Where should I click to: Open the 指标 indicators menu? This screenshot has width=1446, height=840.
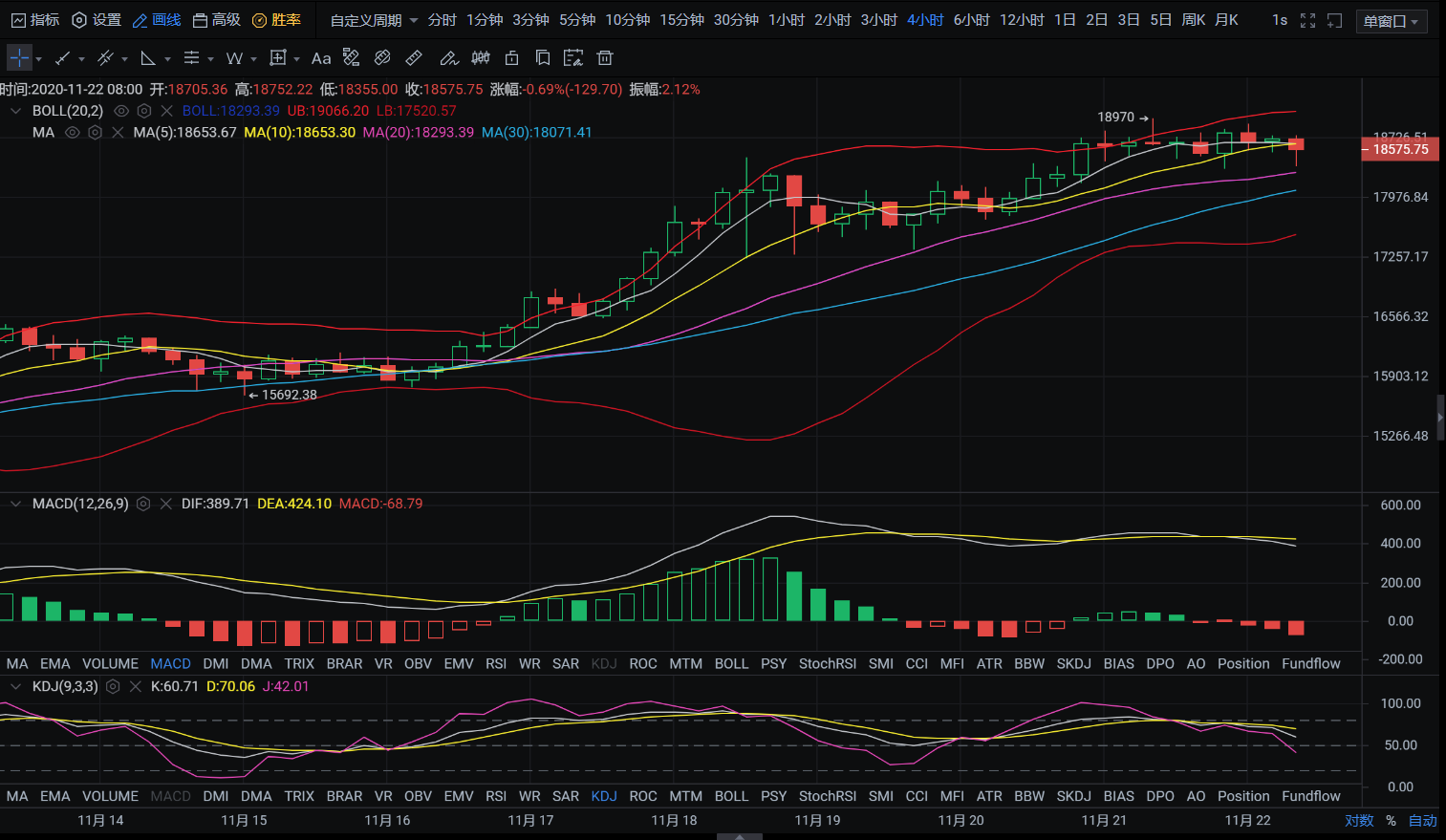point(35,20)
